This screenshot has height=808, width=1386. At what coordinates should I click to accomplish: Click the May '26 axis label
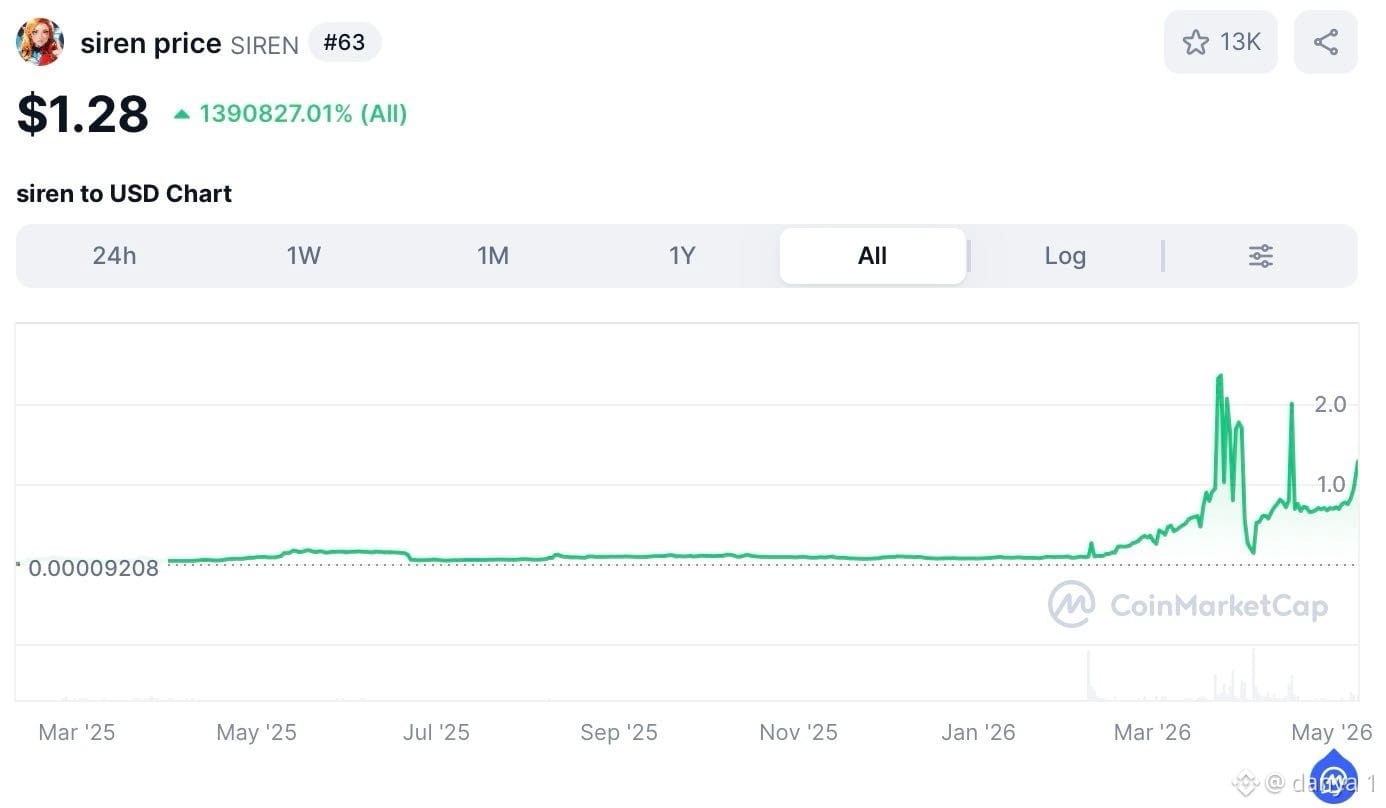pyautogui.click(x=1332, y=732)
